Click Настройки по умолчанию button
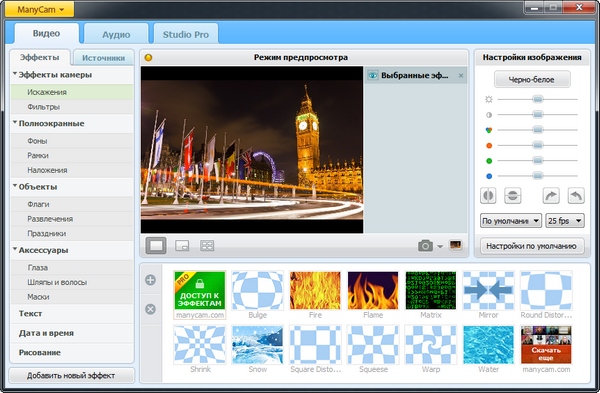 click(x=532, y=246)
